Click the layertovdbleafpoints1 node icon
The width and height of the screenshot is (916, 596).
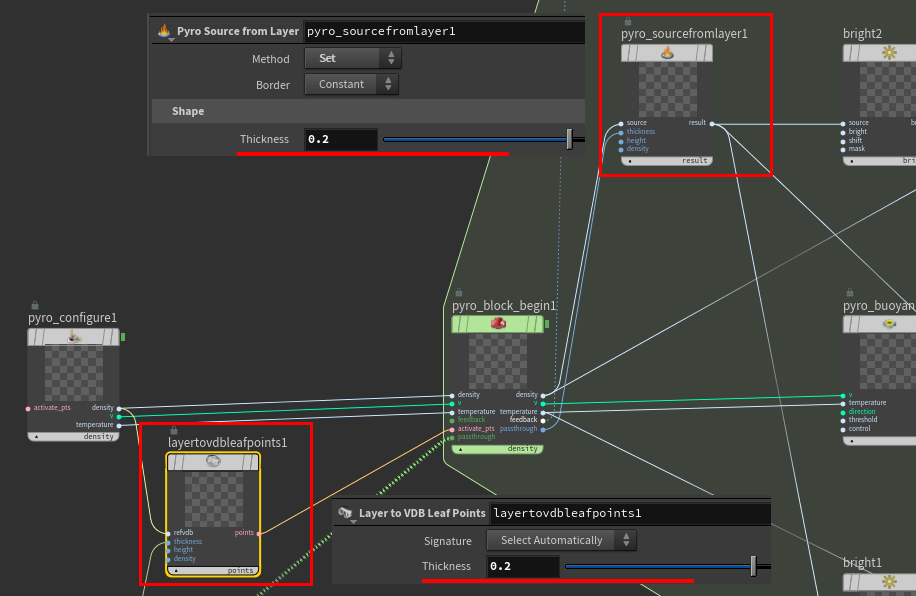click(x=213, y=462)
